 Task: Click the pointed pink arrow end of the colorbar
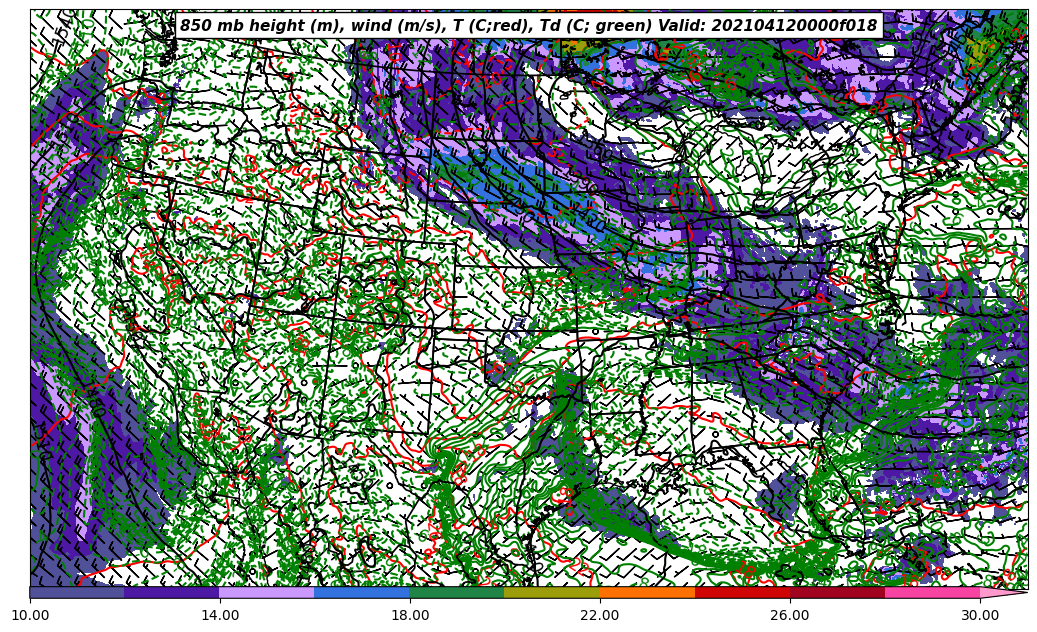1002,592
